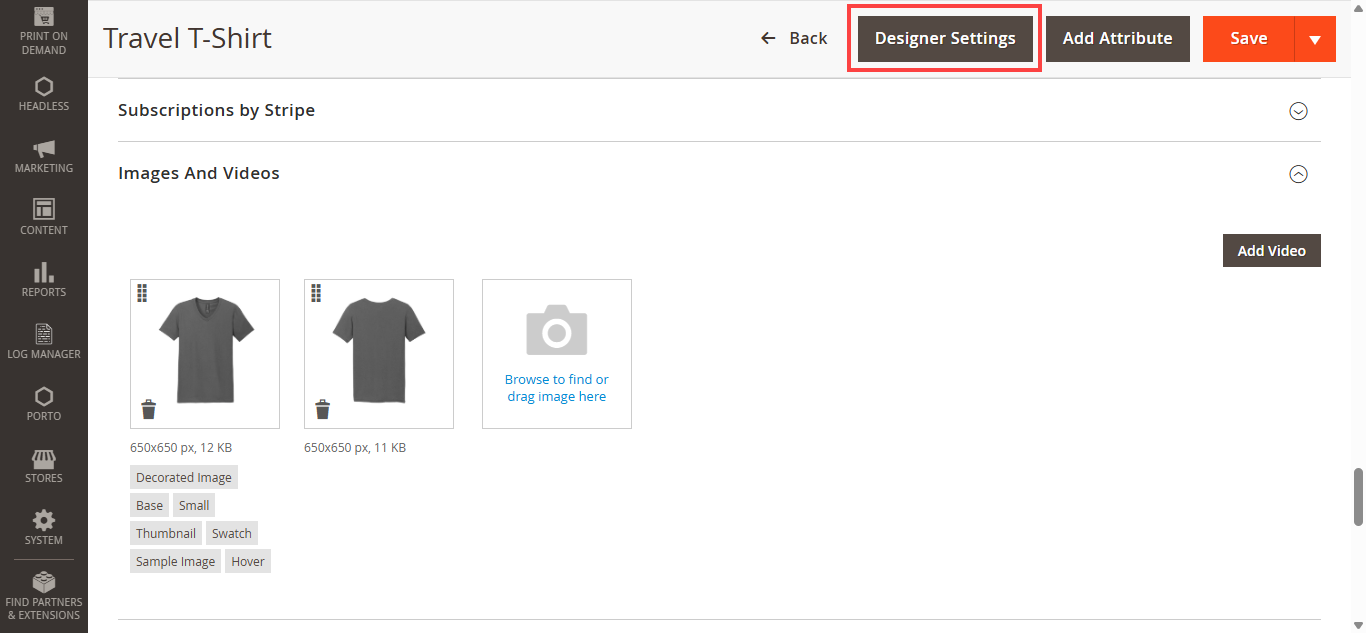Open the Save button dropdown arrow
This screenshot has height=633, width=1366.
pos(1315,39)
